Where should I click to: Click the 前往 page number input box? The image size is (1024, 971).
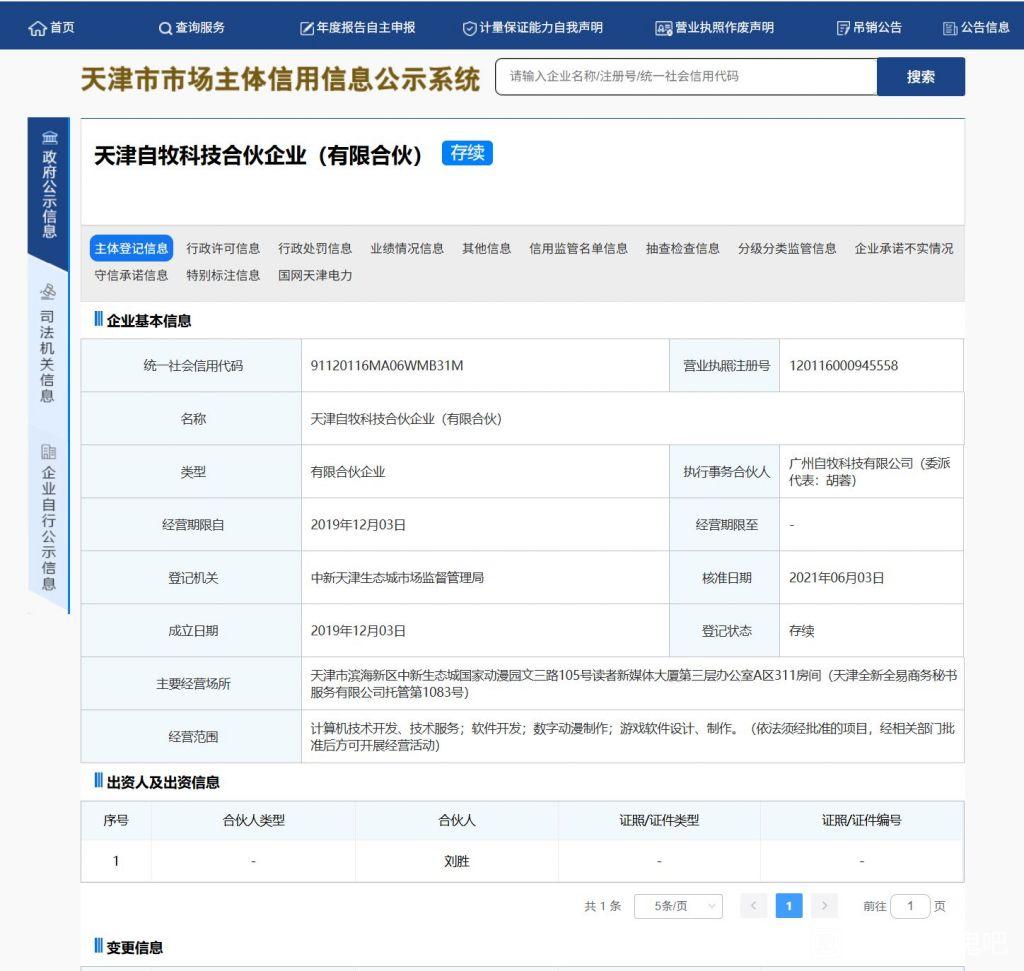[910, 906]
